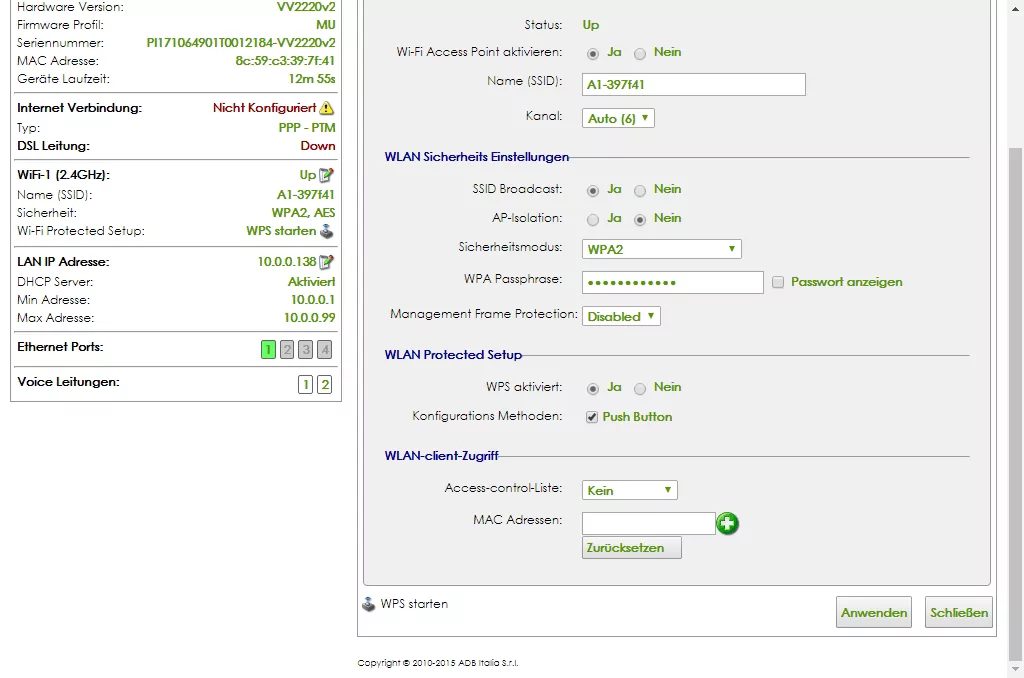
Task: Open the Kanal dropdown
Action: click(x=618, y=118)
